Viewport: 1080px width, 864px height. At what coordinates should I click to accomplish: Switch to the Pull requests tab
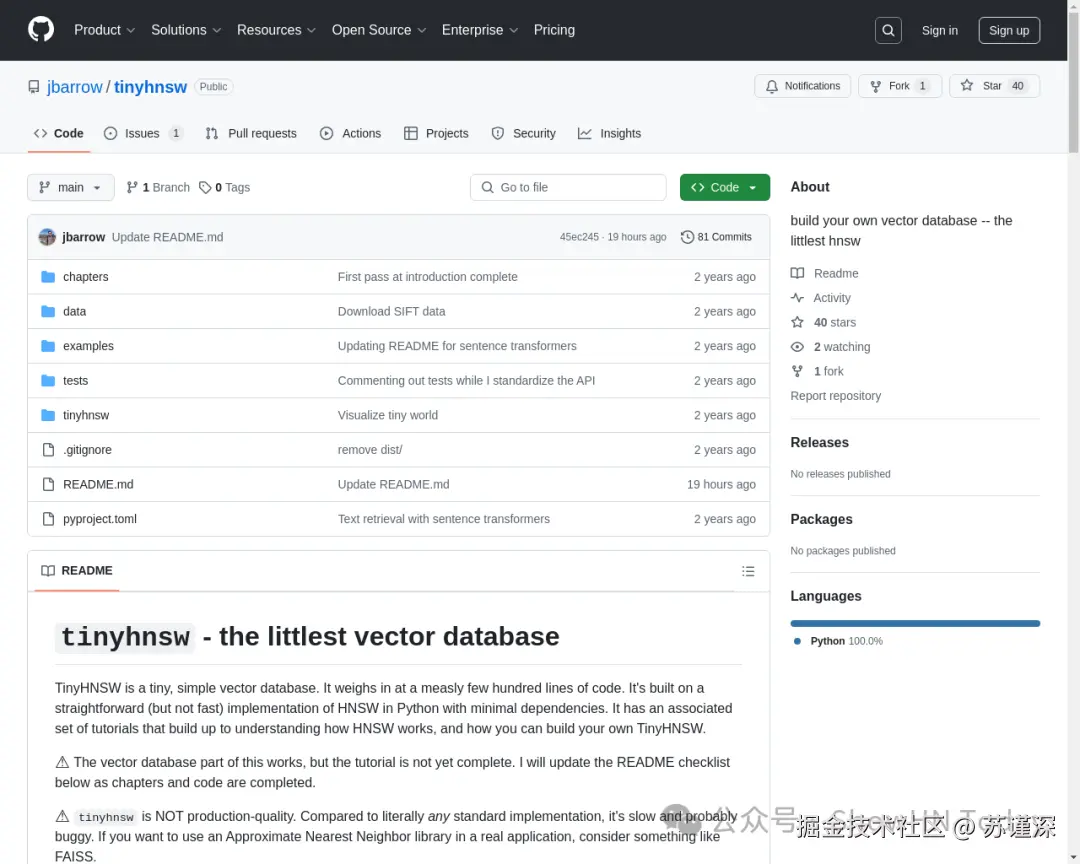click(251, 134)
